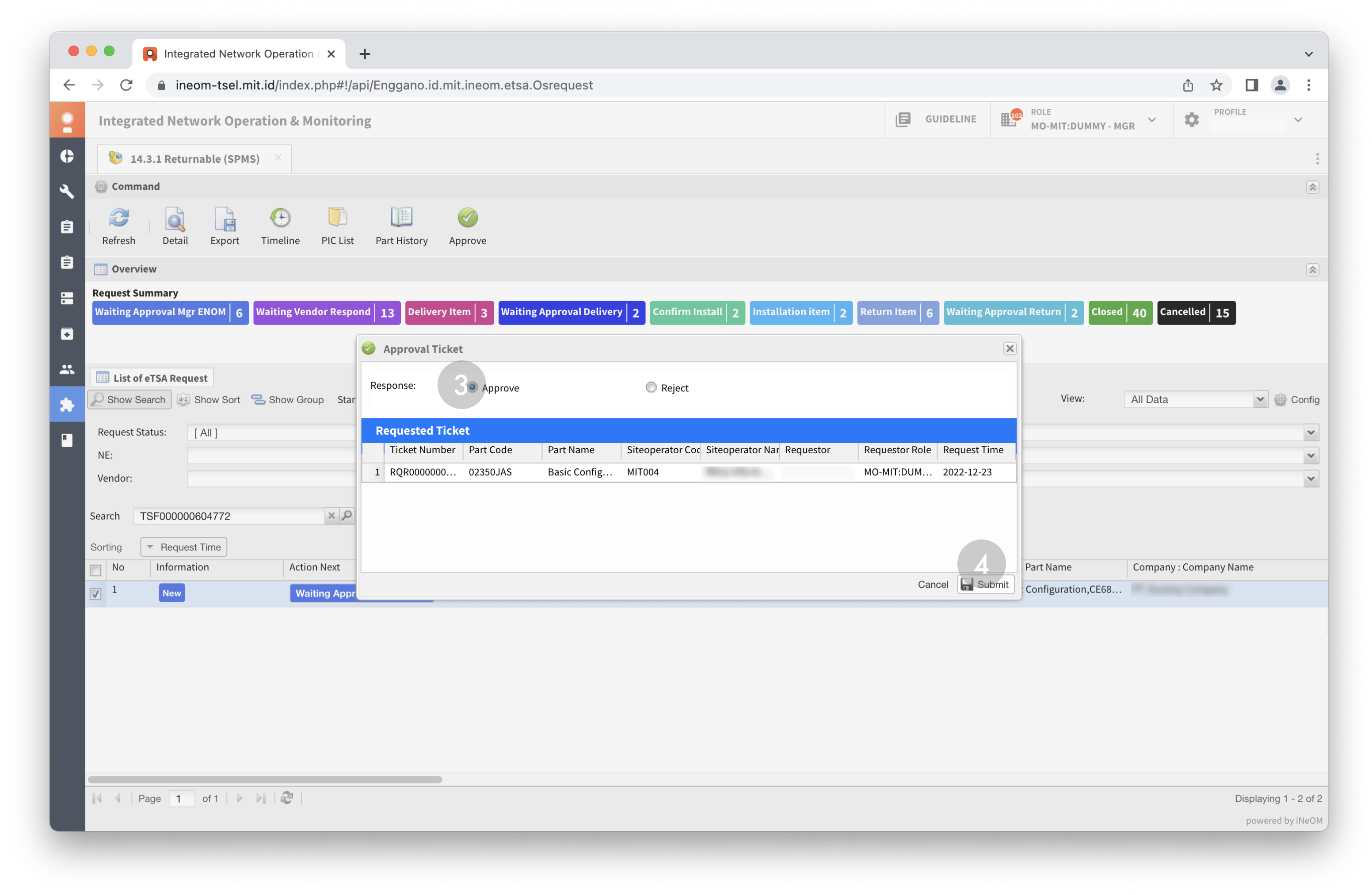Open the three-dot tab options menu
The image size is (1372, 895).
[x=1317, y=159]
